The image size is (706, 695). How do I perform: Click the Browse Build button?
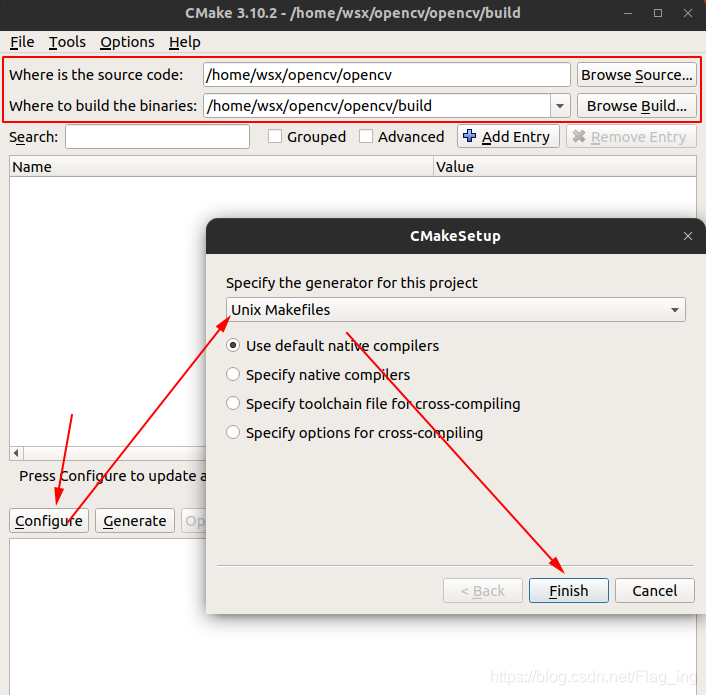tap(637, 106)
